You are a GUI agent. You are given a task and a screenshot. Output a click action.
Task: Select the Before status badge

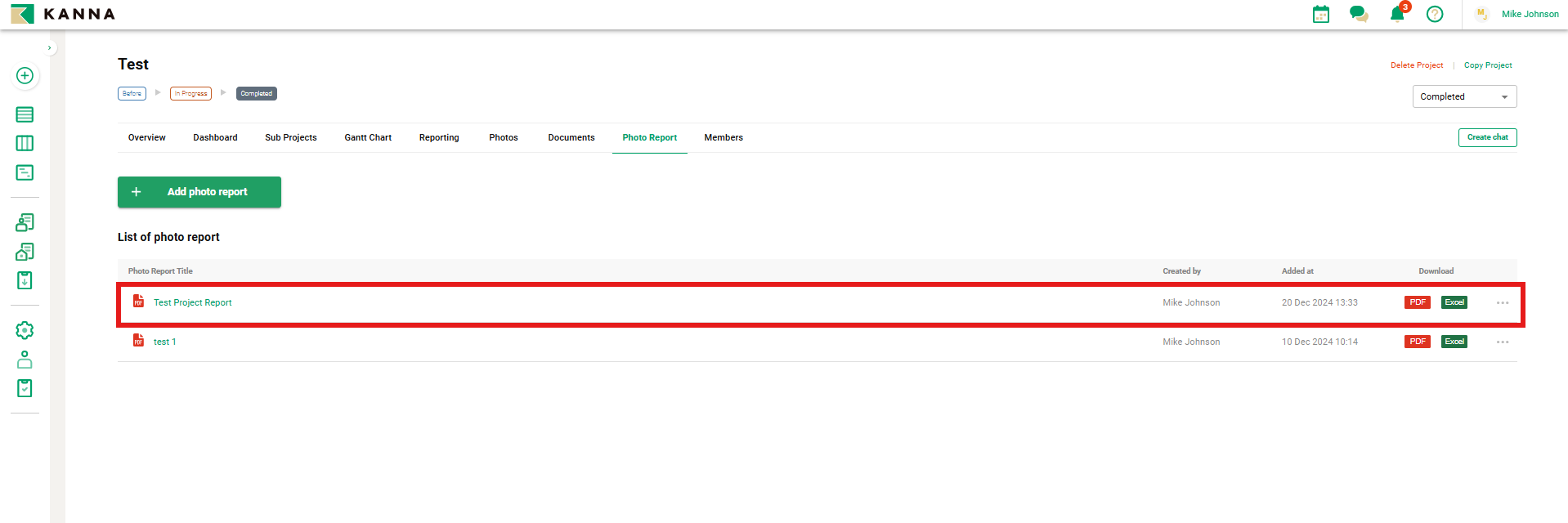tap(132, 94)
